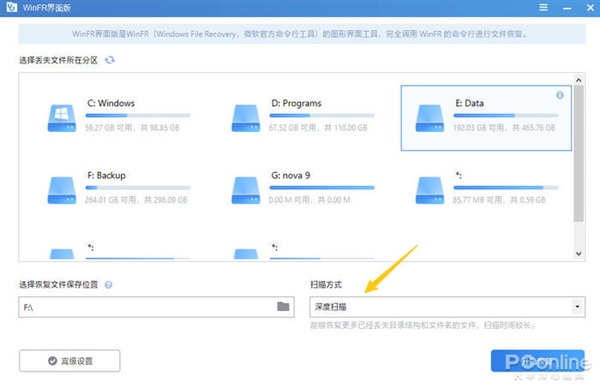Close the WinFR window

pos(590,8)
